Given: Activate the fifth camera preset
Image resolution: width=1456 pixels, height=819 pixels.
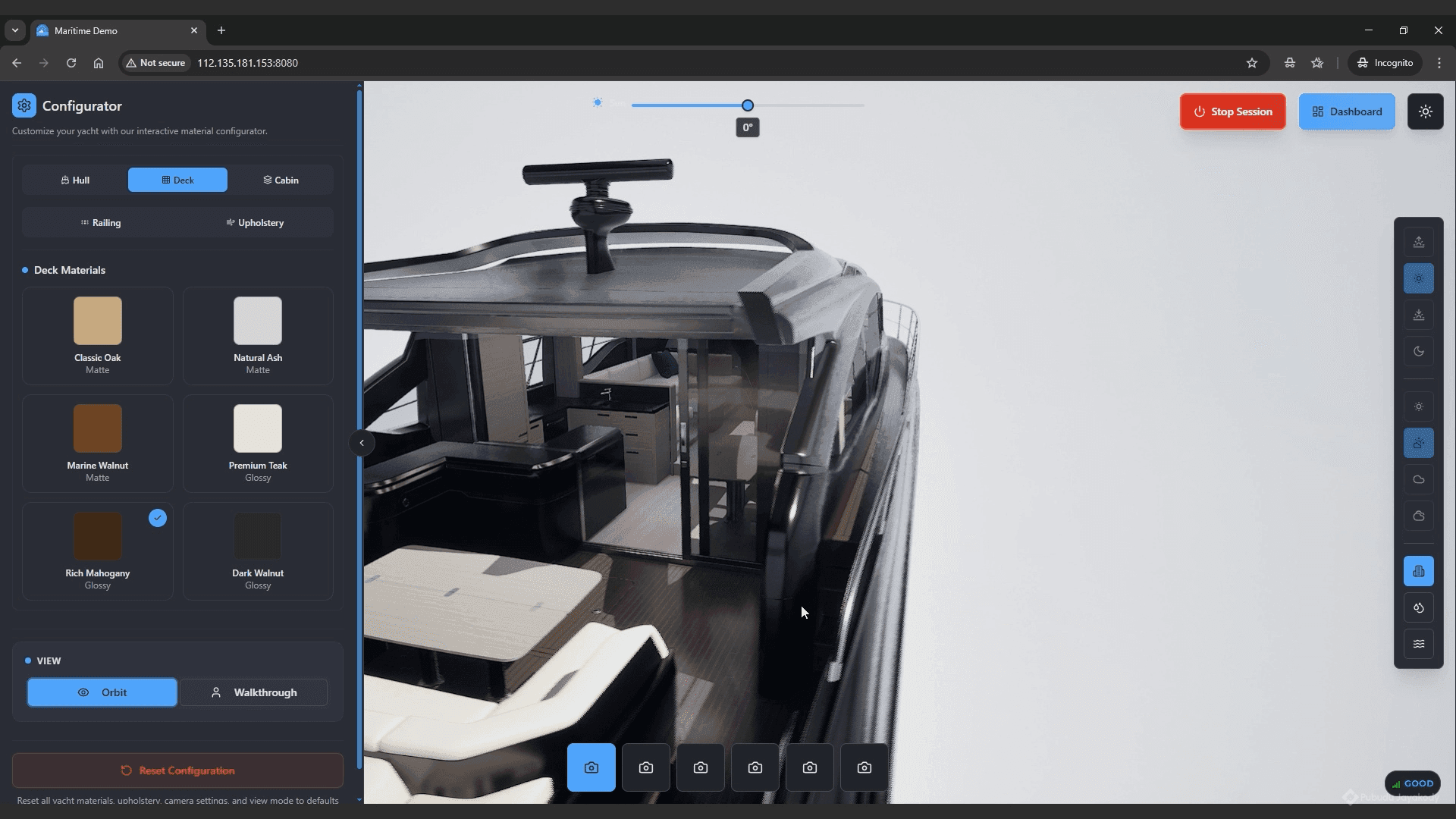Looking at the screenshot, I should pos(810,767).
